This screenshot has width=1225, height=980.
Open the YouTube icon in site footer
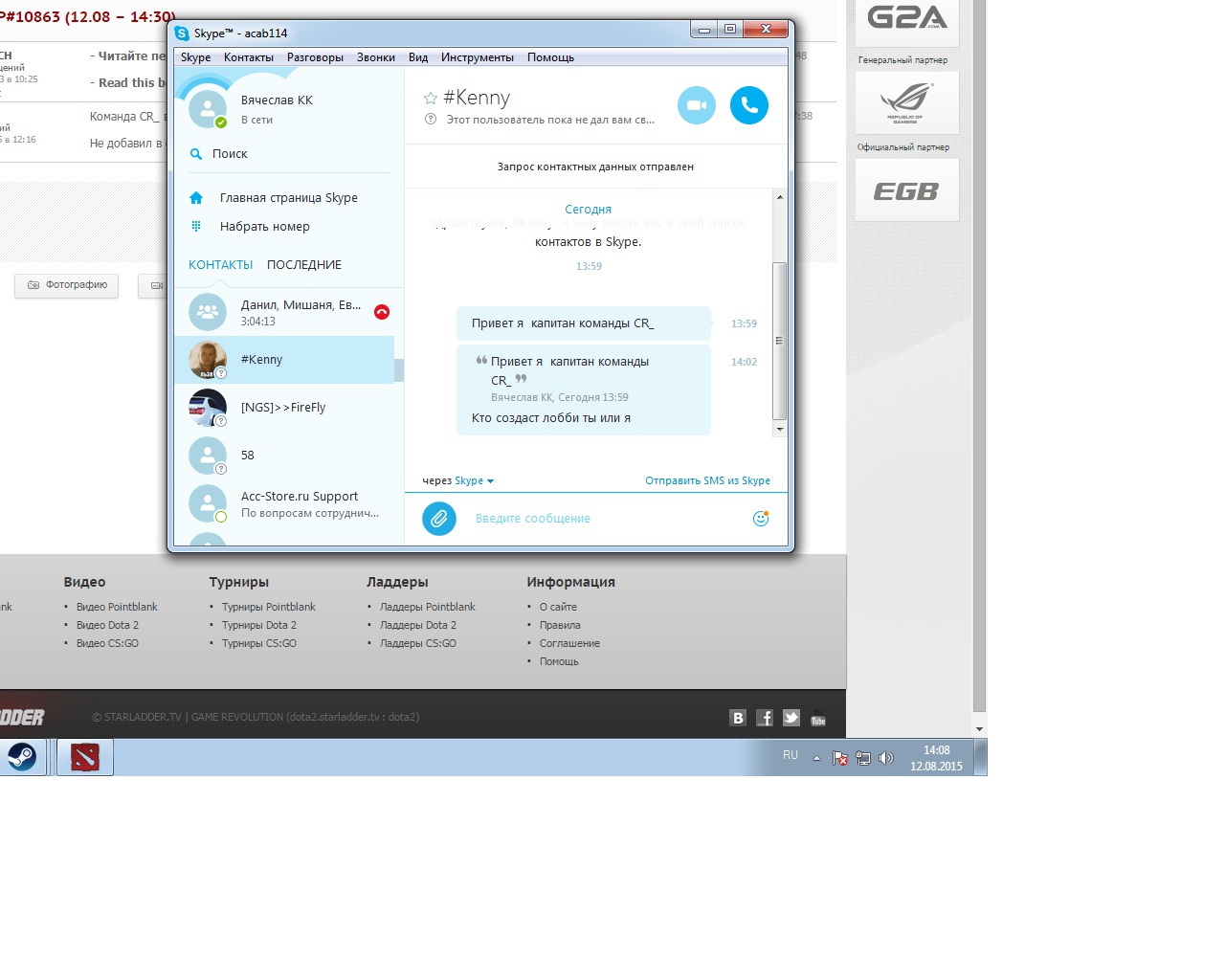click(818, 718)
